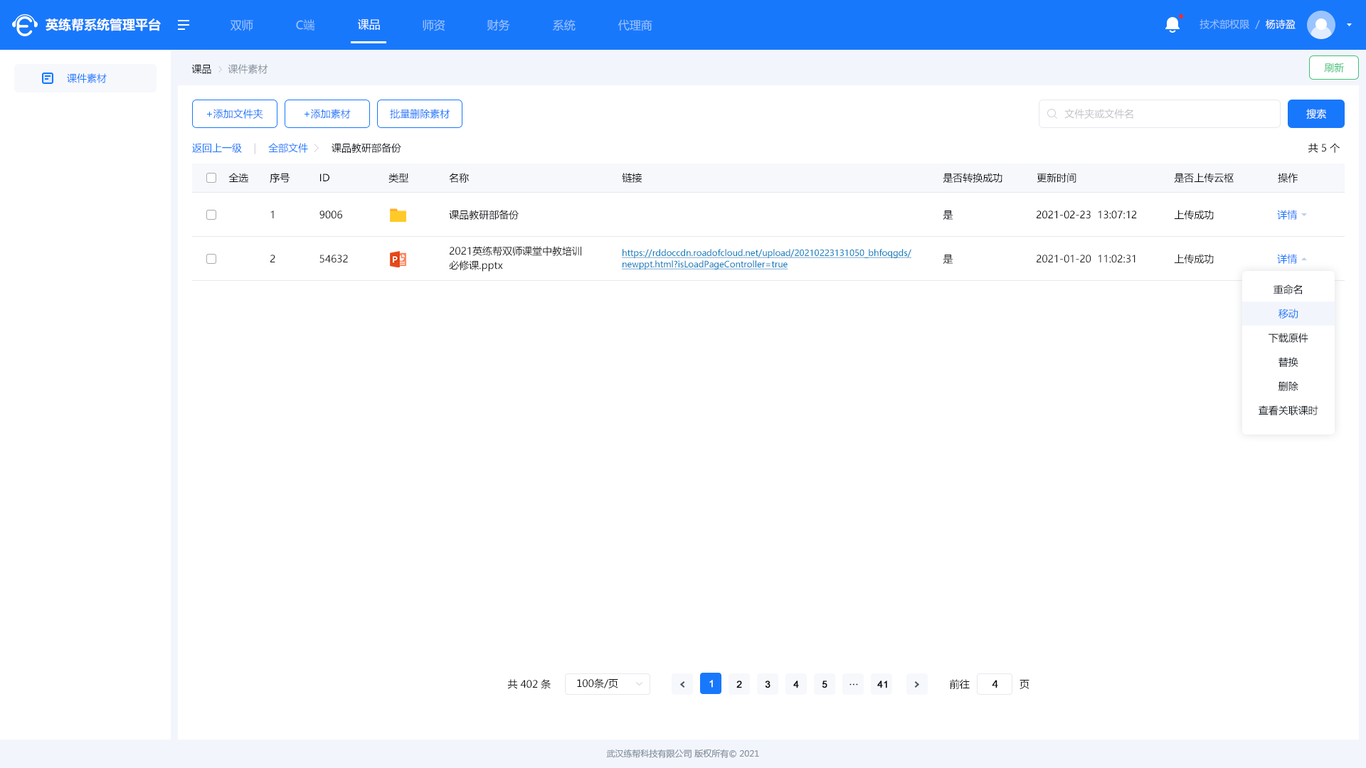Image resolution: width=1366 pixels, height=768 pixels.
Task: Click the +添加素材 button
Action: [x=327, y=114]
